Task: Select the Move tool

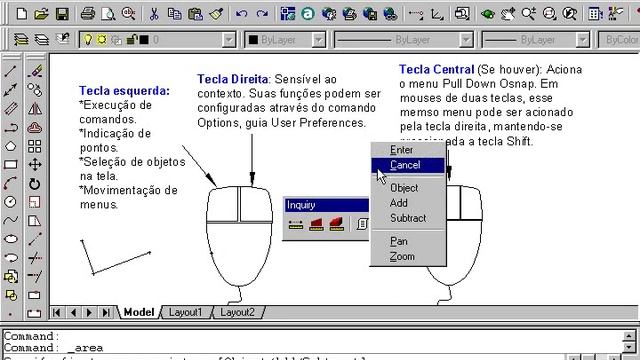Action: (35, 164)
